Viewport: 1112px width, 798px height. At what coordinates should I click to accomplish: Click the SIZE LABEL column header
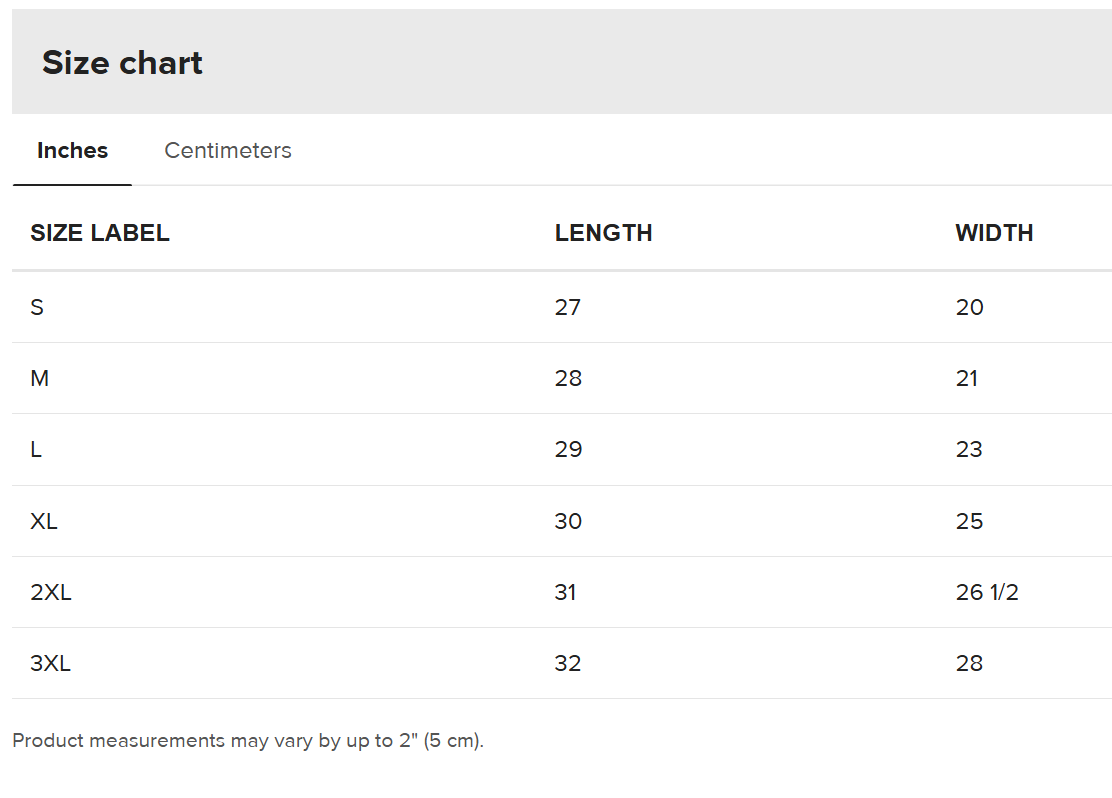point(100,233)
